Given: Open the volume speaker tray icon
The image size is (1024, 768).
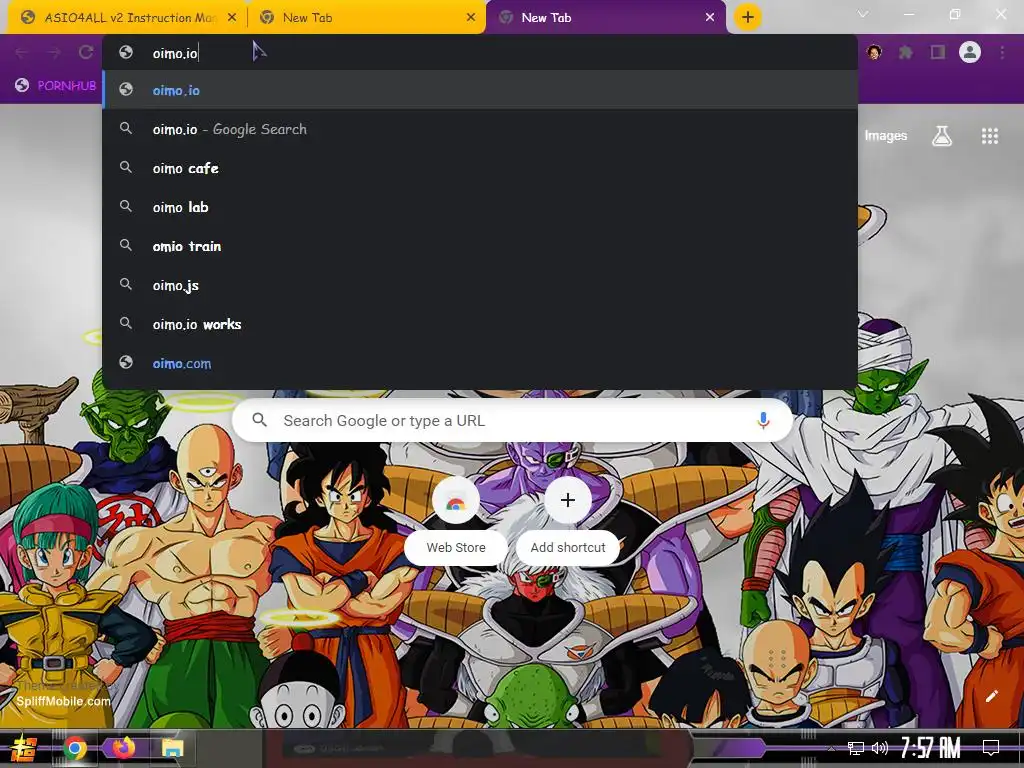Looking at the screenshot, I should (x=880, y=748).
